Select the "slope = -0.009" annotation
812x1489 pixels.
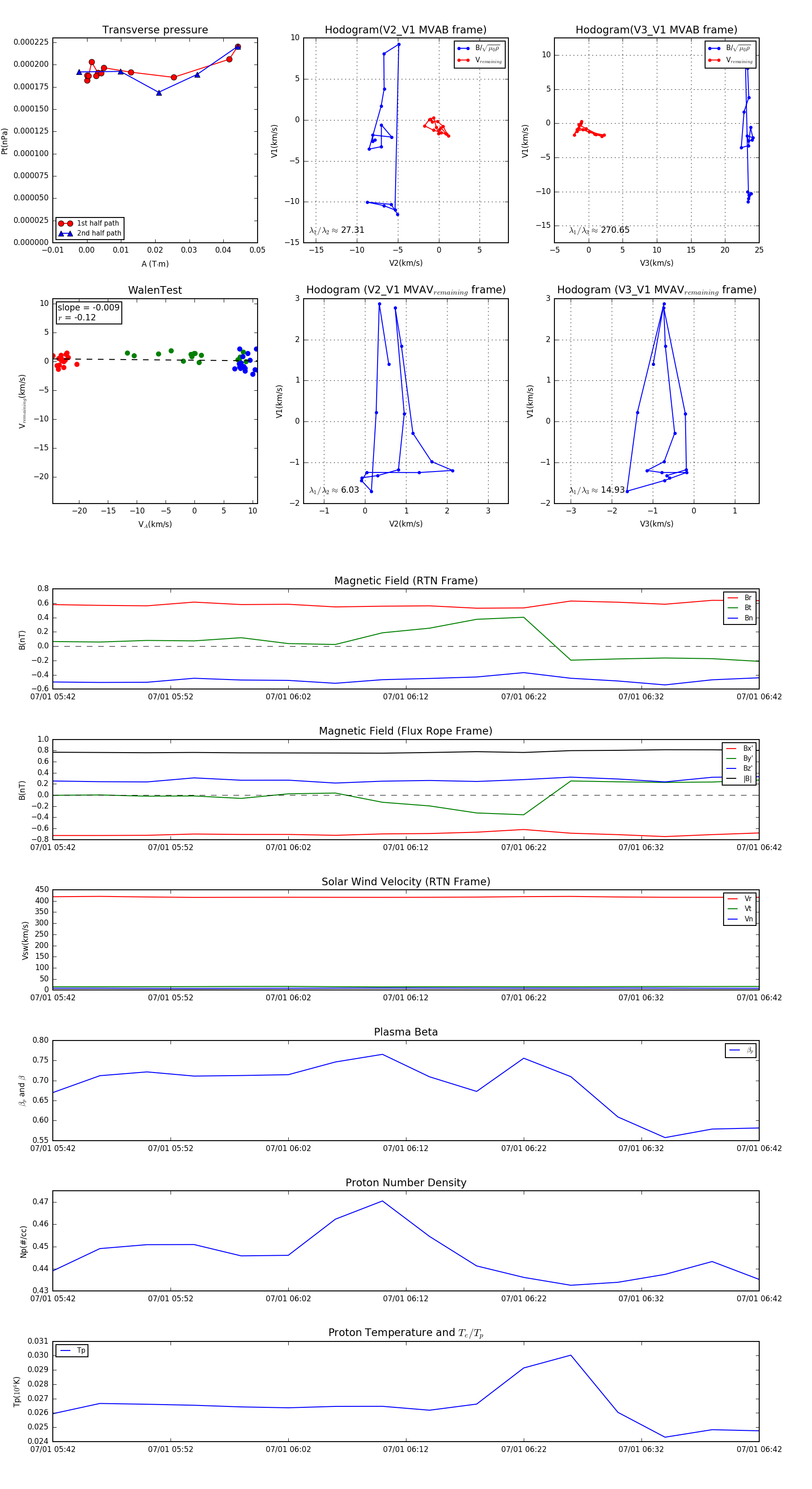[88, 308]
